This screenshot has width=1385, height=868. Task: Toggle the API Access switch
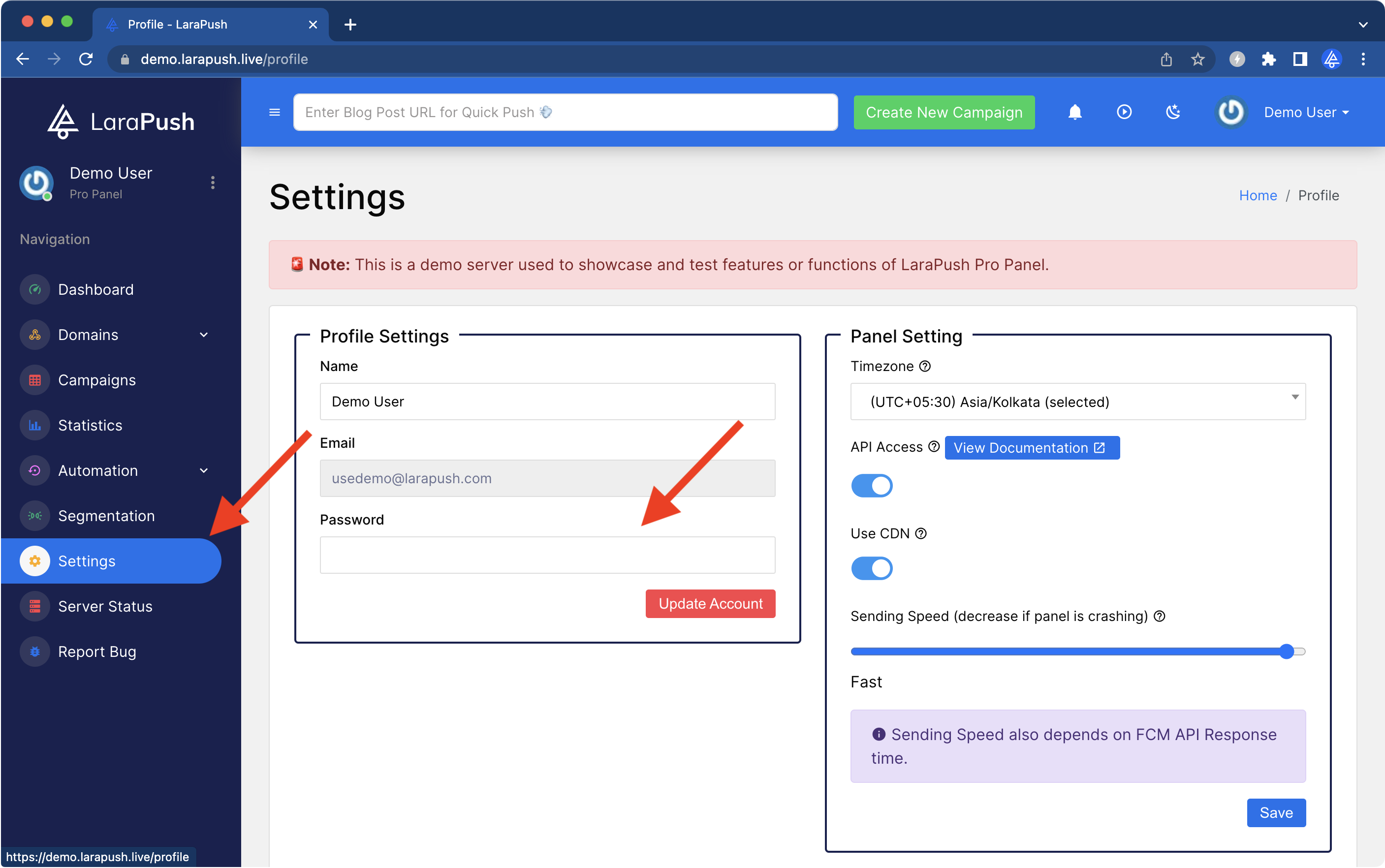(x=871, y=486)
